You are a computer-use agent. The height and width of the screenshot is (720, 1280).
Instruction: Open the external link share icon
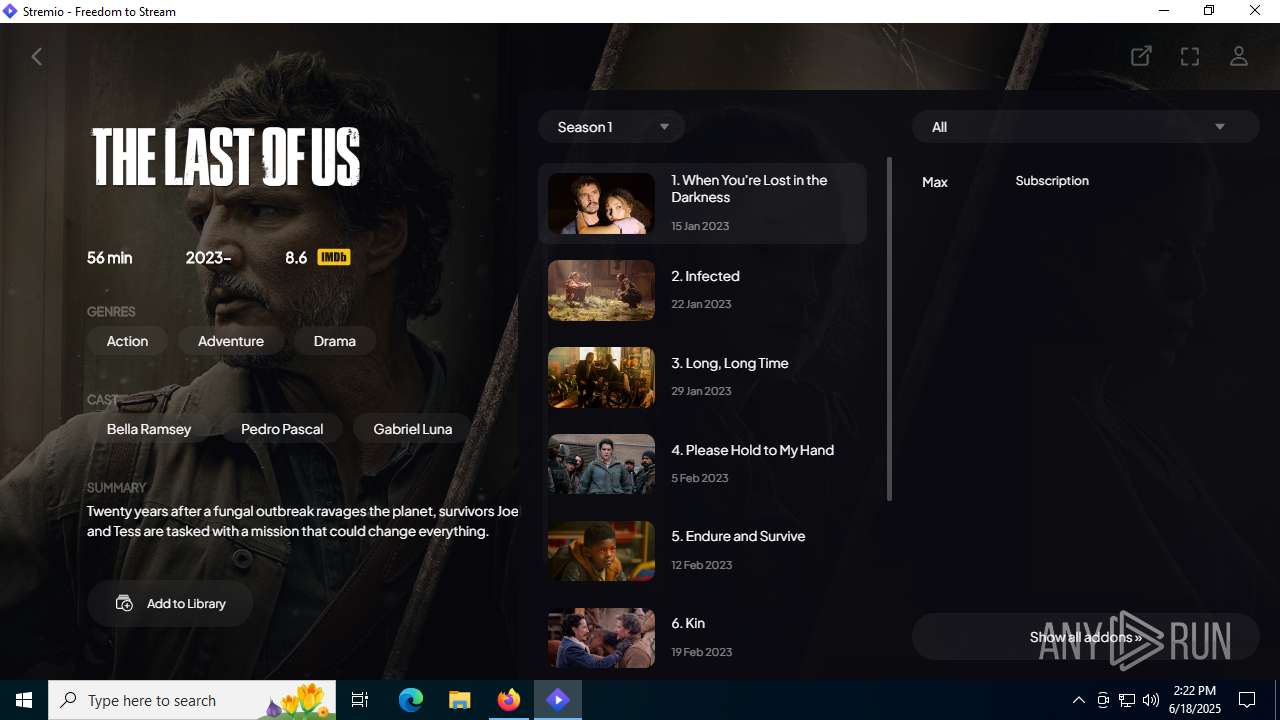pos(1141,57)
